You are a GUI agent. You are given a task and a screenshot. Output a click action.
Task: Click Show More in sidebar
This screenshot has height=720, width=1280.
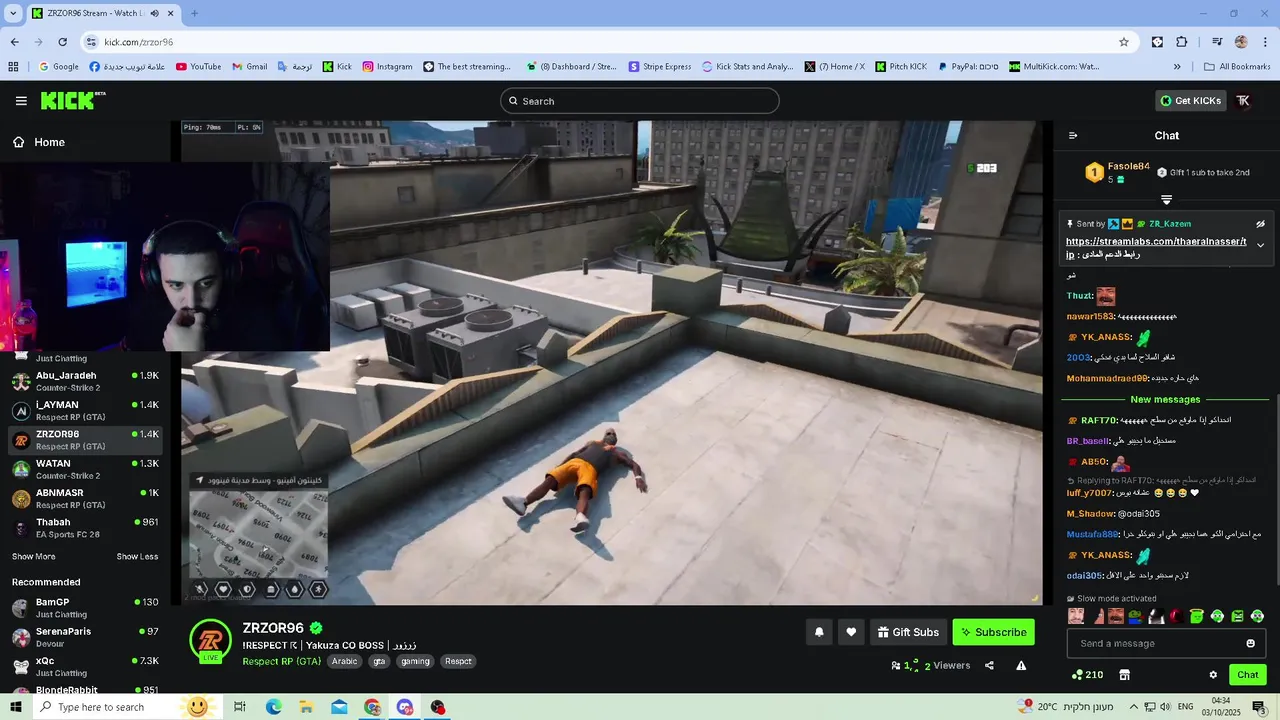pos(33,557)
